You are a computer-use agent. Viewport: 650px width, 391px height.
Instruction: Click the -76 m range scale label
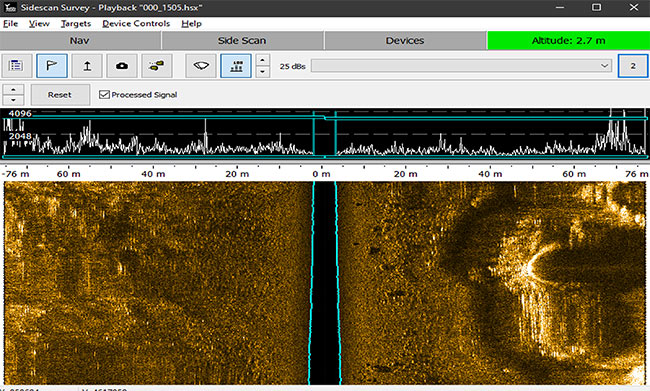16,174
